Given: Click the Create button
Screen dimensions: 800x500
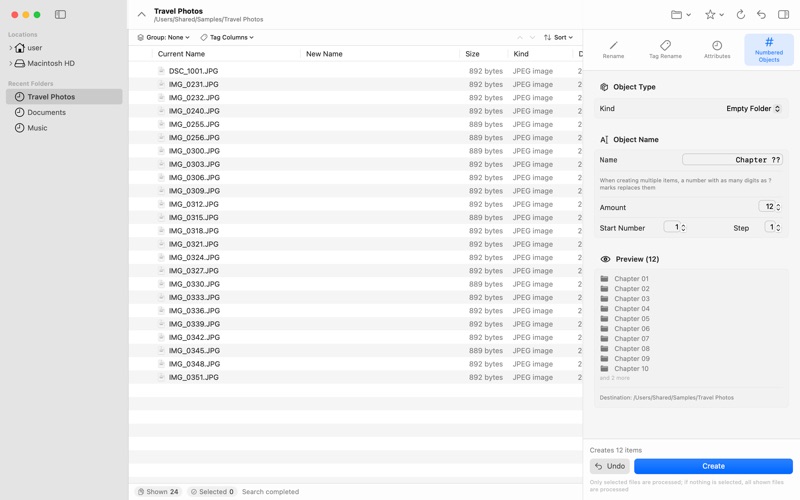Looking at the screenshot, I should [x=713, y=466].
